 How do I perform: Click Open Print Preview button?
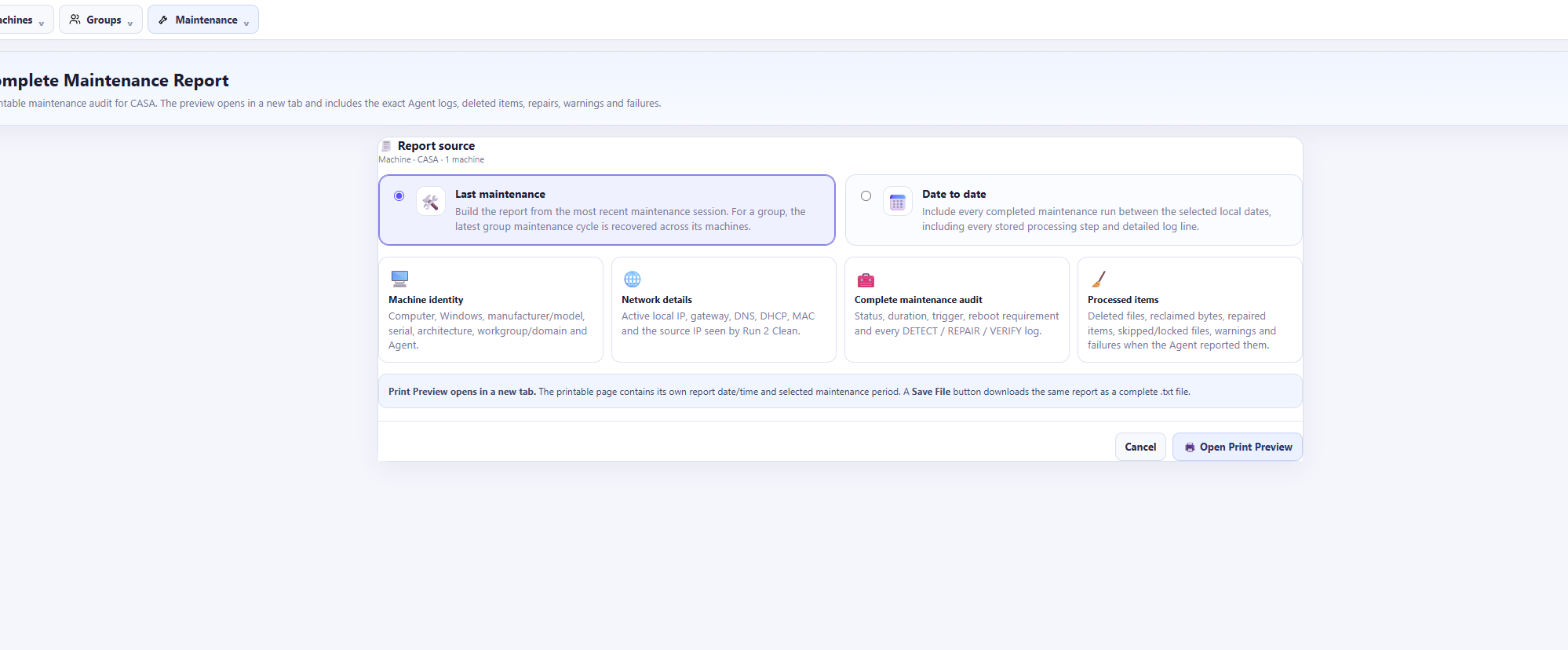pos(1238,447)
